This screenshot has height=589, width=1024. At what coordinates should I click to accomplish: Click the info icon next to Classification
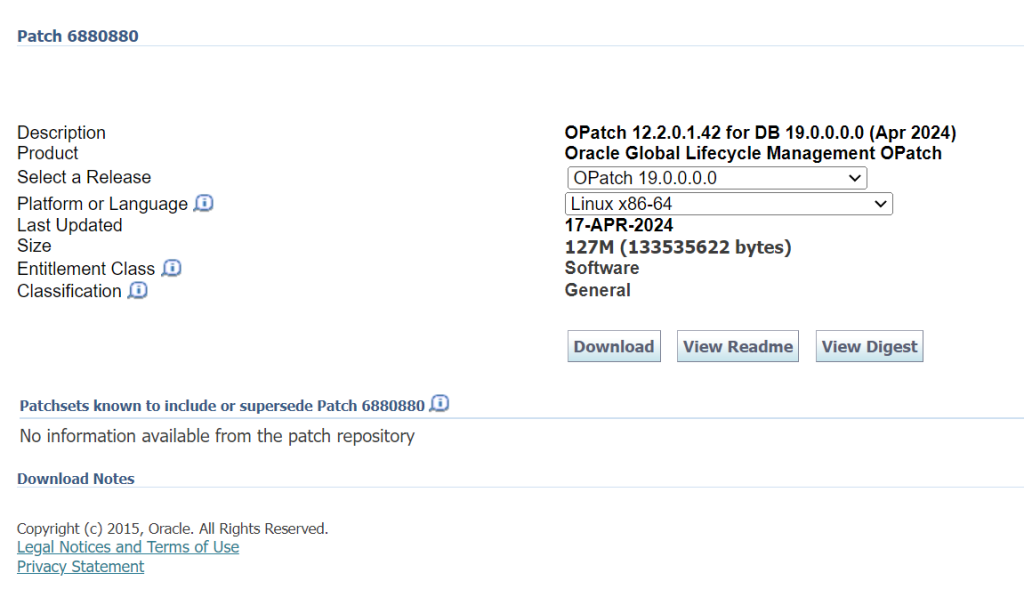coord(138,290)
